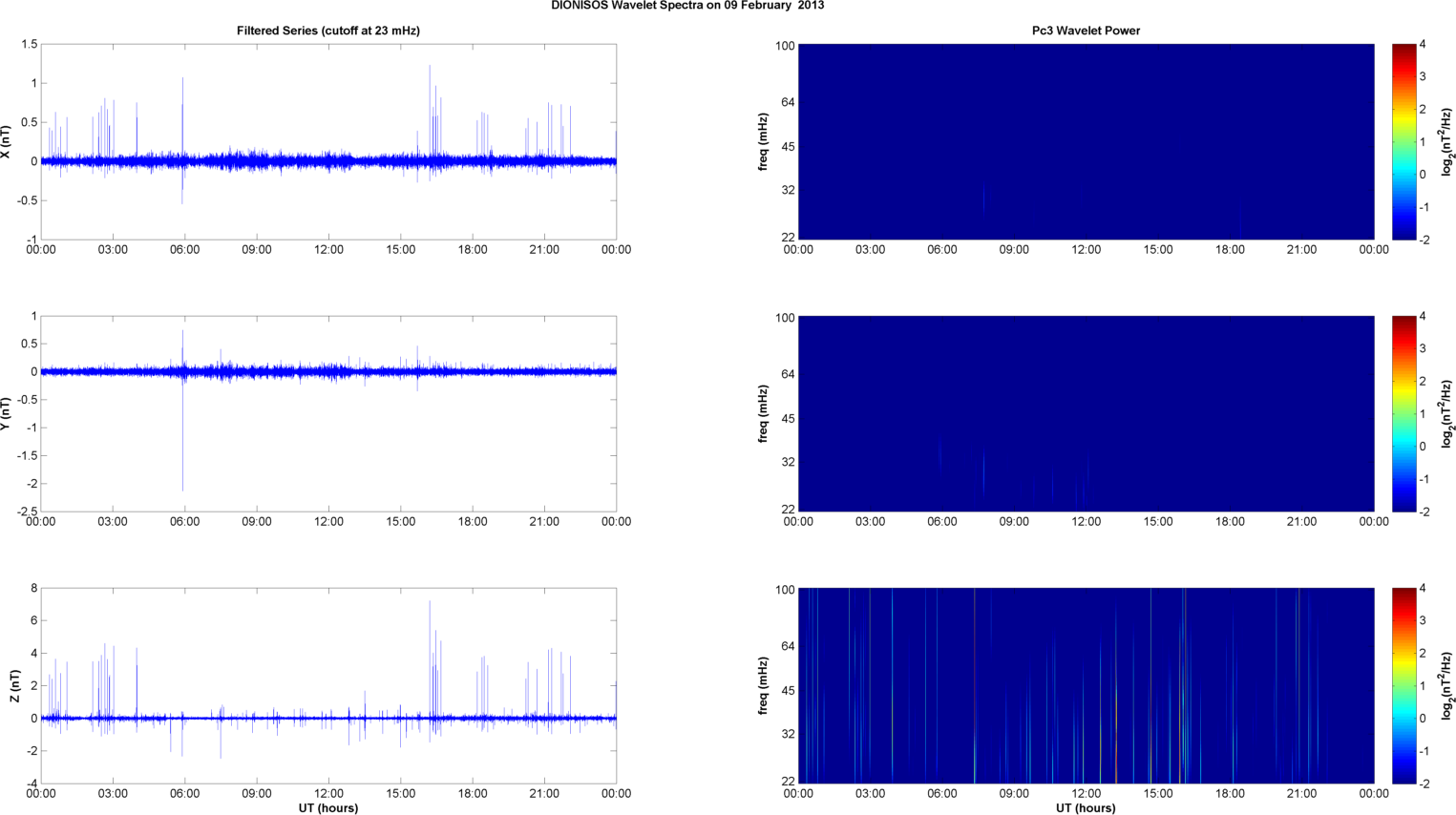The height and width of the screenshot is (815, 1456).
Task: Click the "-4" tick on the Z axis
Action: (x=32, y=784)
